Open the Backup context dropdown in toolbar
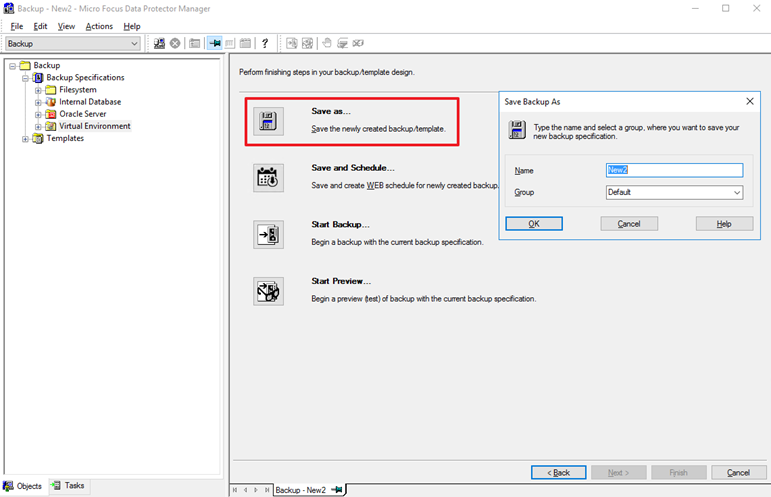The width and height of the screenshot is (771, 497). pyautogui.click(x=134, y=44)
